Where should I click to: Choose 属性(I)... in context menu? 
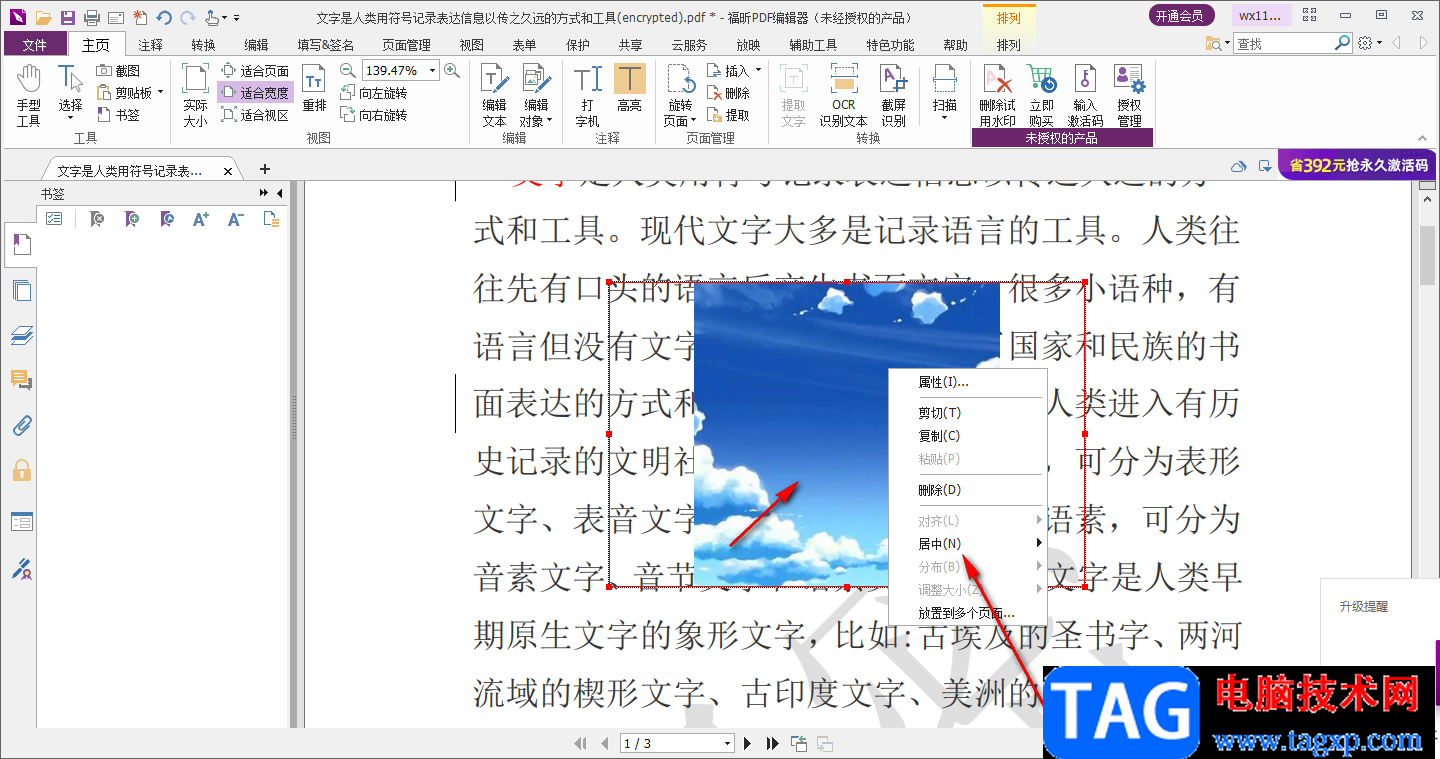[968, 382]
